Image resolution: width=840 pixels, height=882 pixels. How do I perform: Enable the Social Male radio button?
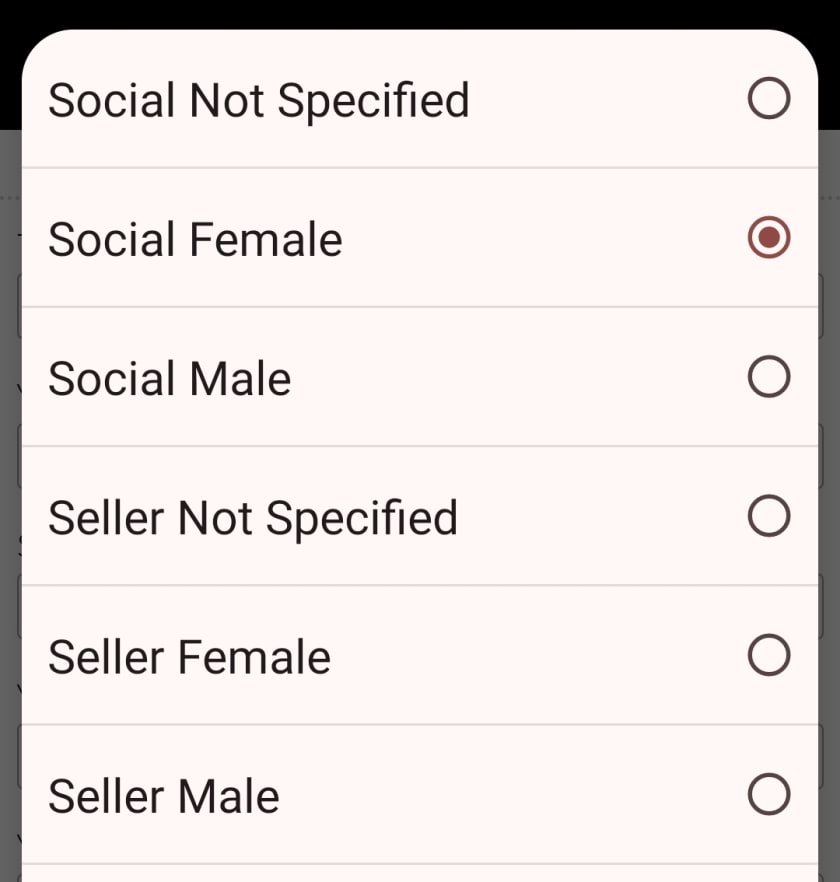(x=769, y=376)
